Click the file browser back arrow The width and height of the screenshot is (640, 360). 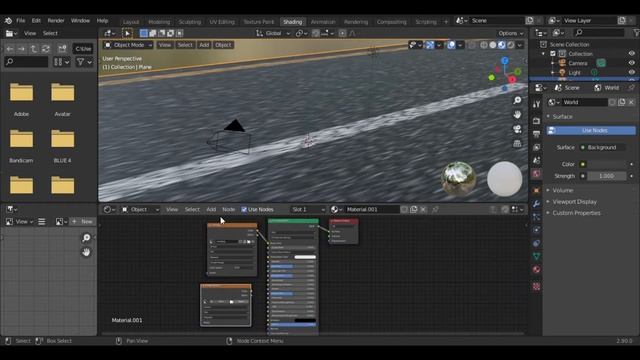pos(10,49)
